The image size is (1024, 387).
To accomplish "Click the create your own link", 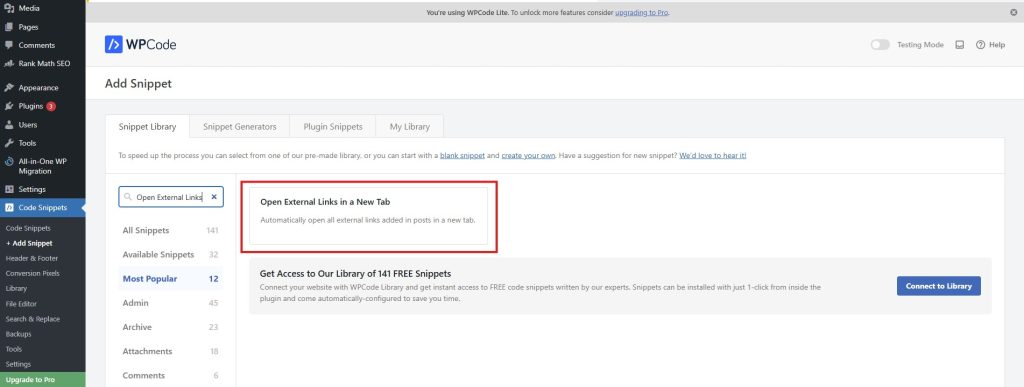I will pyautogui.click(x=528, y=156).
